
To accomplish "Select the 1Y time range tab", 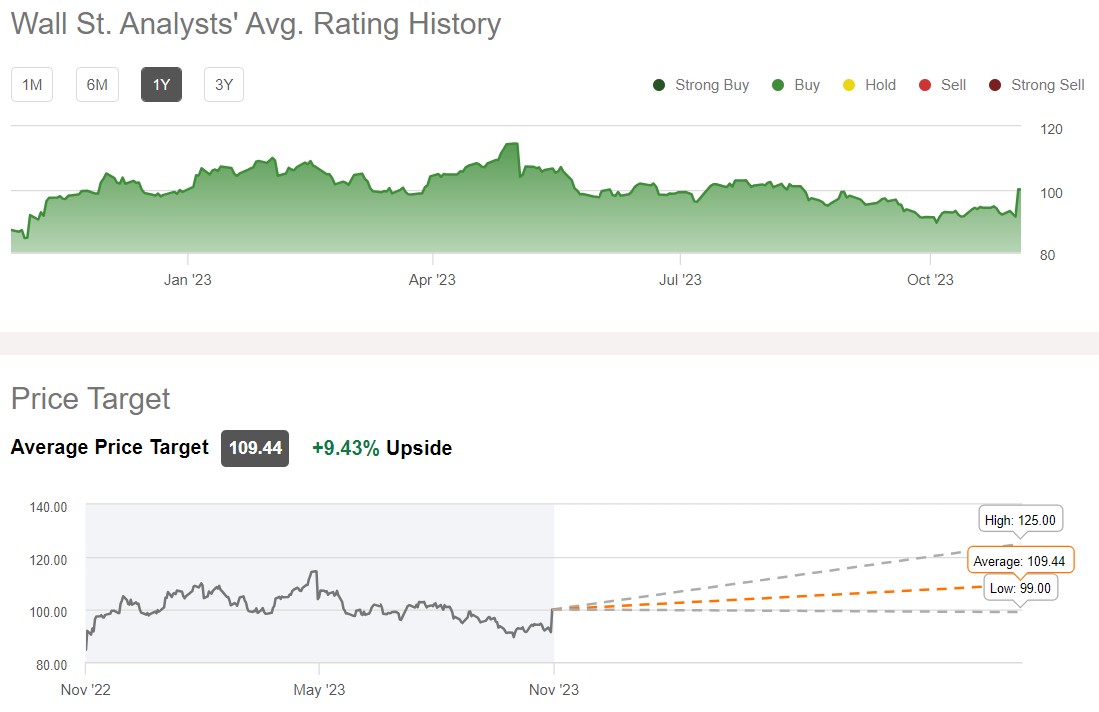I will [161, 85].
